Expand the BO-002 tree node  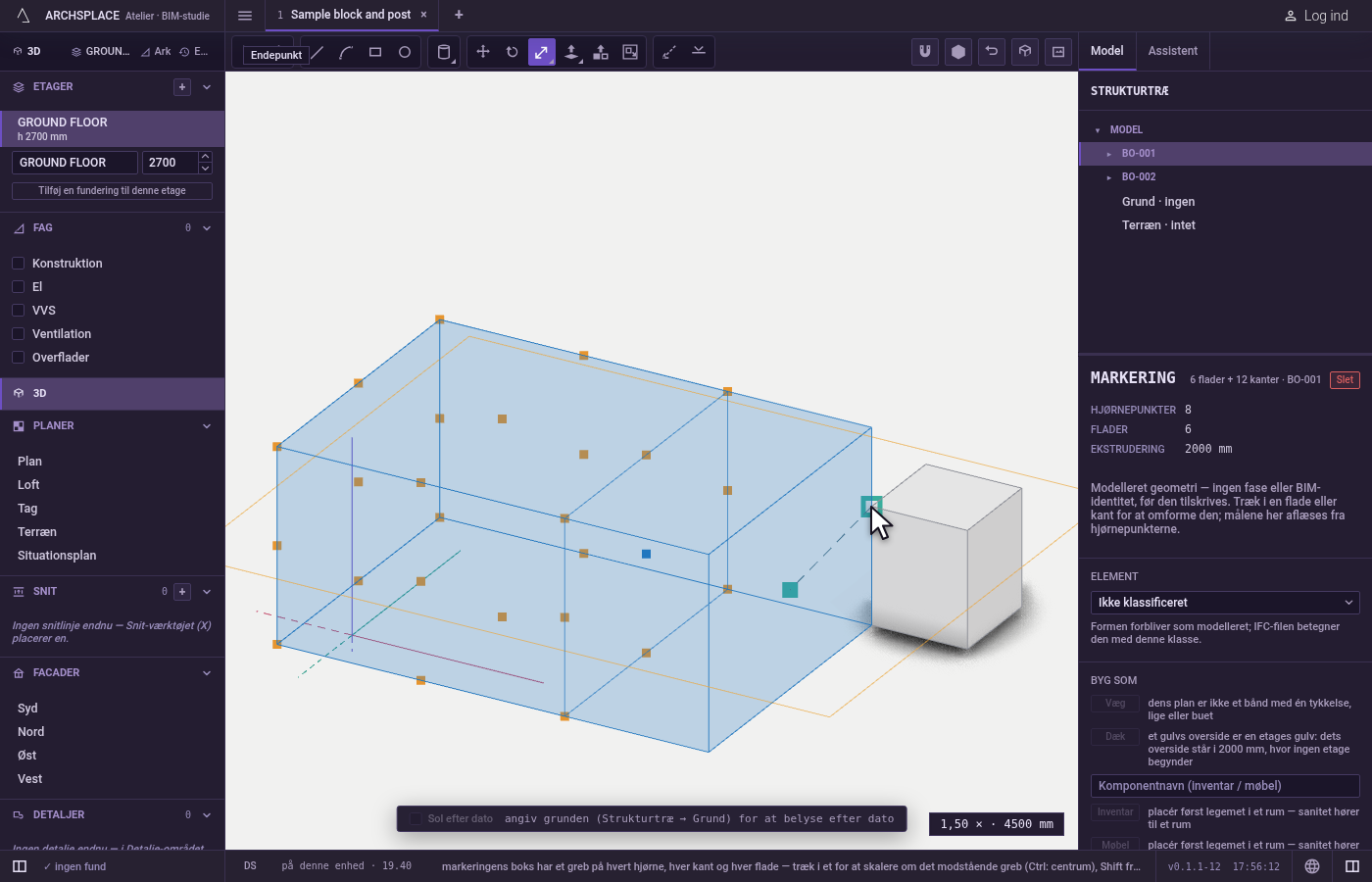tap(1109, 177)
